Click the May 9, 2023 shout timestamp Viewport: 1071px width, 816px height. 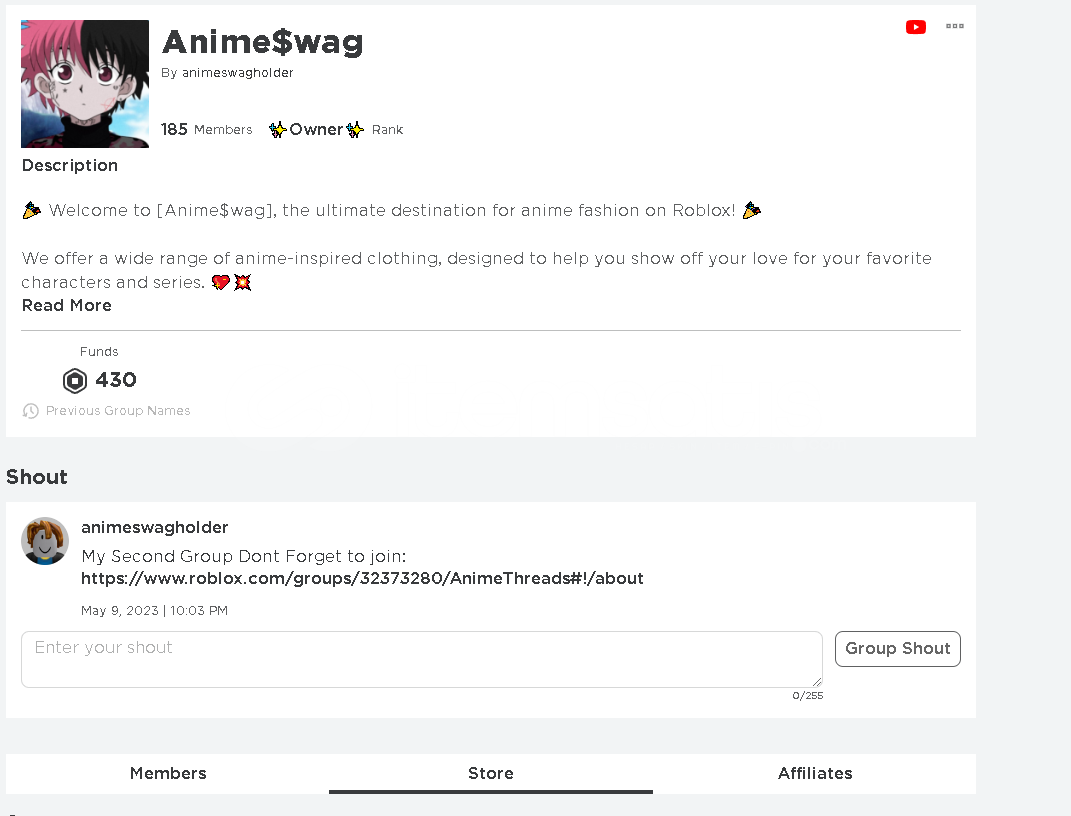click(x=154, y=610)
